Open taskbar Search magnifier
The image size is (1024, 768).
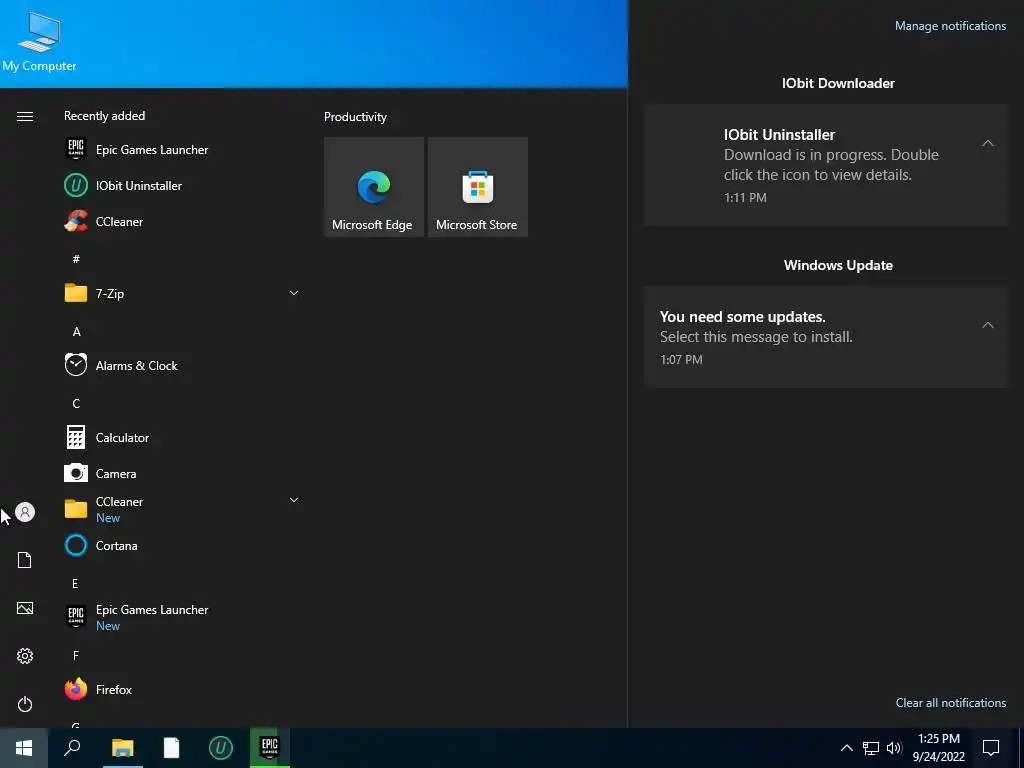(72, 748)
